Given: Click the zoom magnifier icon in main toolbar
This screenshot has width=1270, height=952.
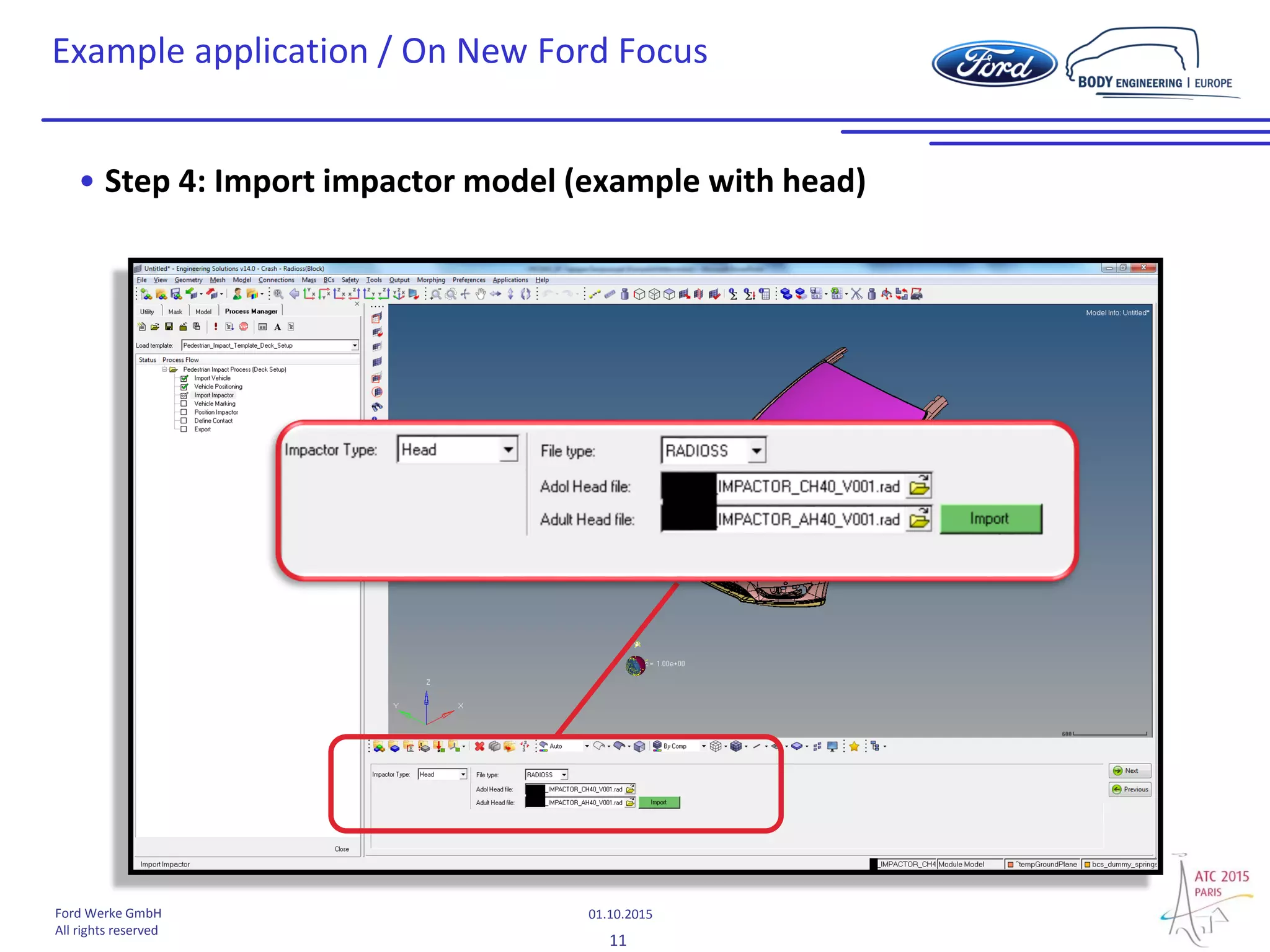Looking at the screenshot, I should (x=279, y=294).
